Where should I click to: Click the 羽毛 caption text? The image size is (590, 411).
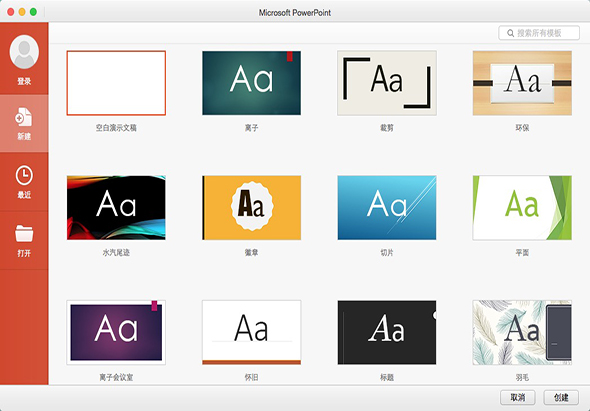tap(522, 377)
